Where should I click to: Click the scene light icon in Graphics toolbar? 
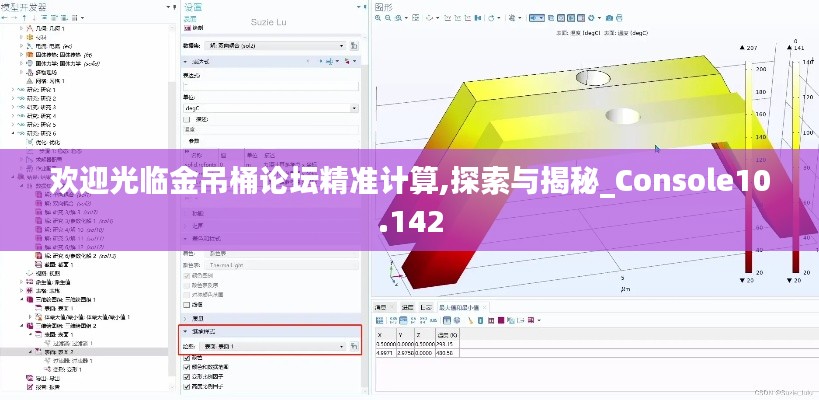click(512, 18)
